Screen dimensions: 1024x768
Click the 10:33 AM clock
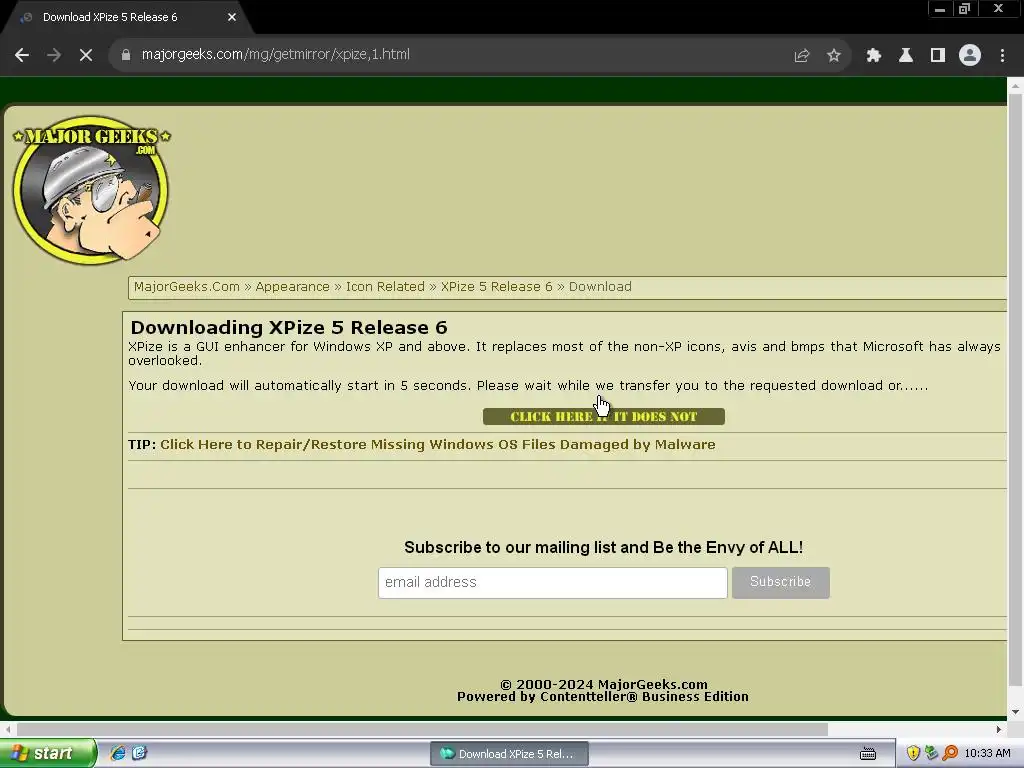click(x=987, y=754)
